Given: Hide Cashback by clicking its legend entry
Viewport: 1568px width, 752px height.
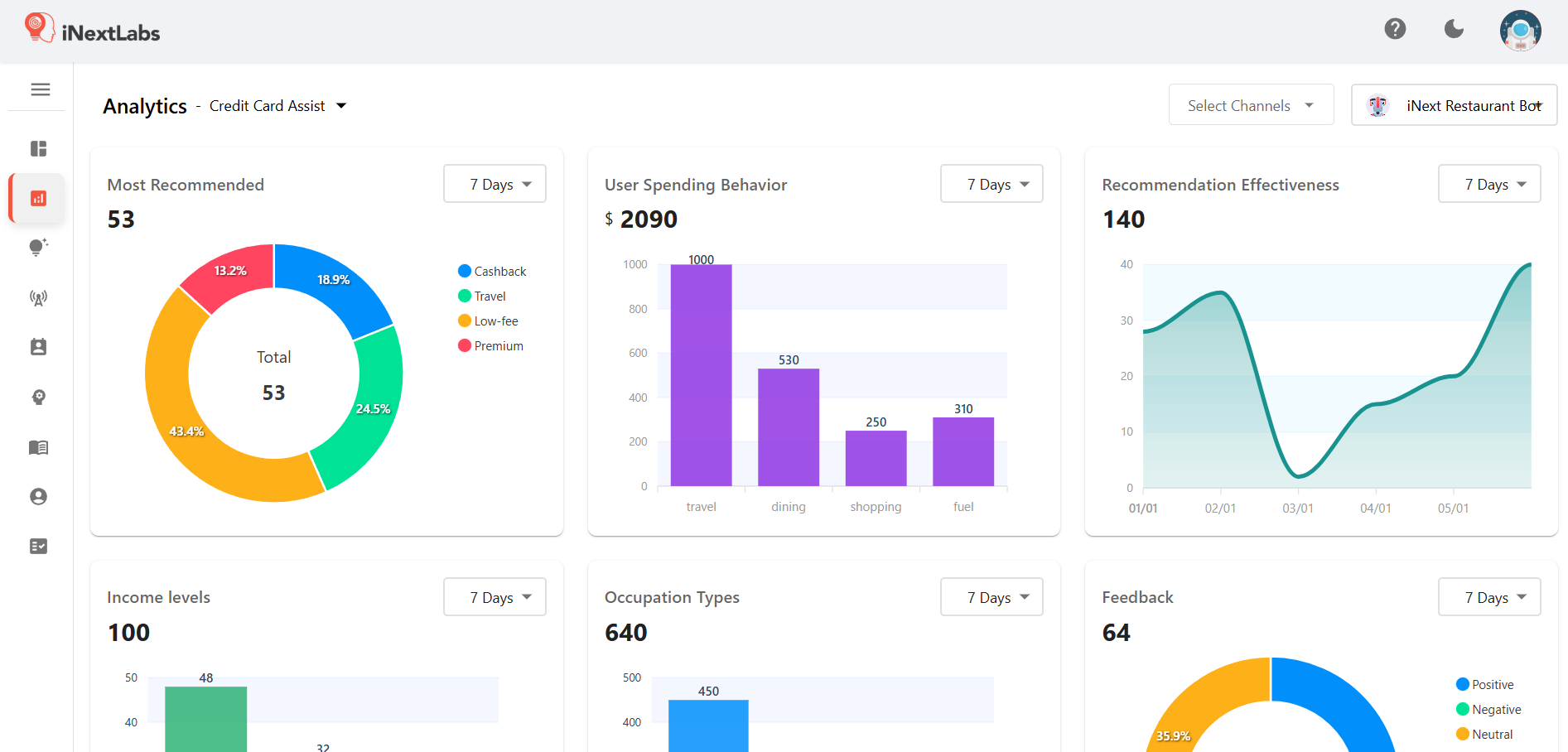Looking at the screenshot, I should [x=492, y=271].
